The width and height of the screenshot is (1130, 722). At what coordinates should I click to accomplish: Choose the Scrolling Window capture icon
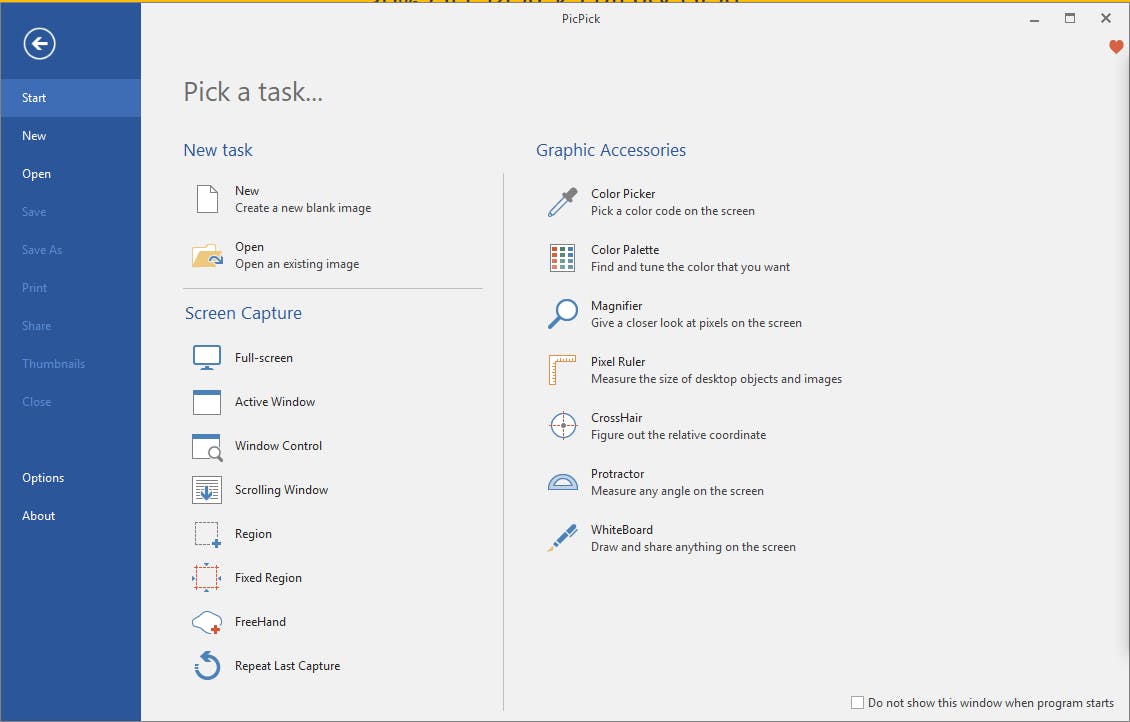[x=207, y=490]
